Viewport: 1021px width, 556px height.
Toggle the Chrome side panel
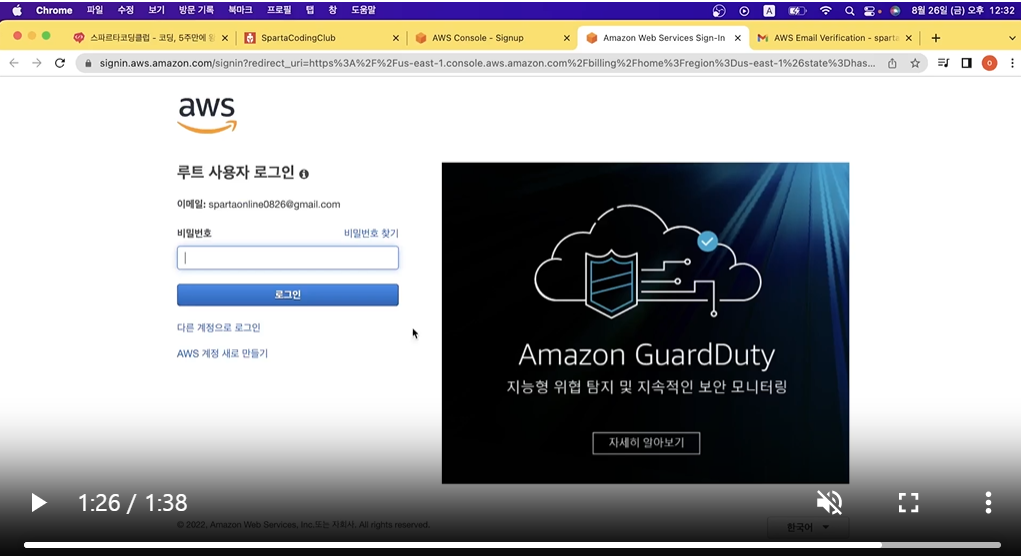point(966,63)
